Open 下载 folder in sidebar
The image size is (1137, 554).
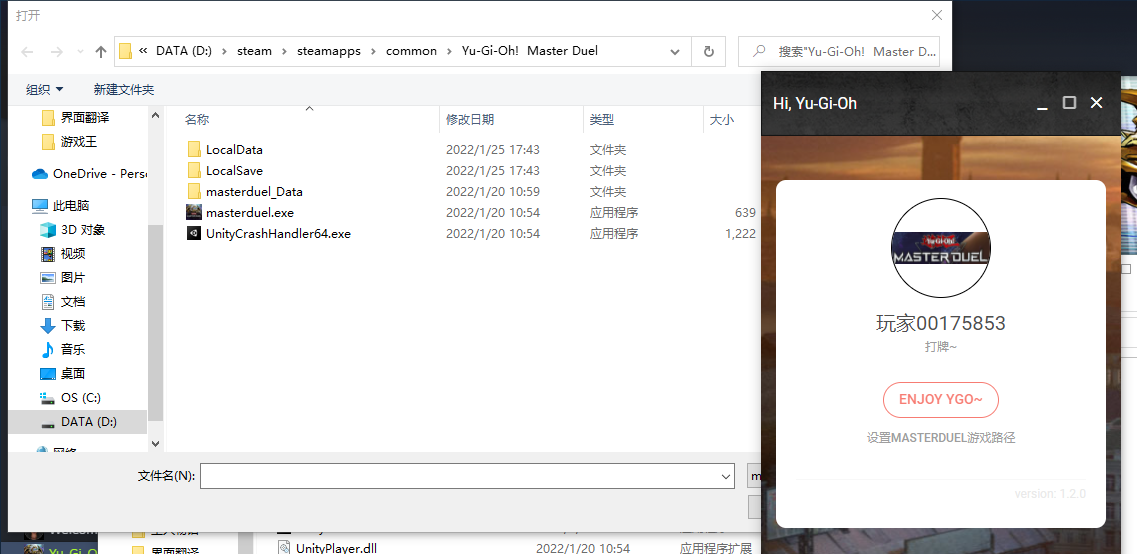tap(63, 326)
